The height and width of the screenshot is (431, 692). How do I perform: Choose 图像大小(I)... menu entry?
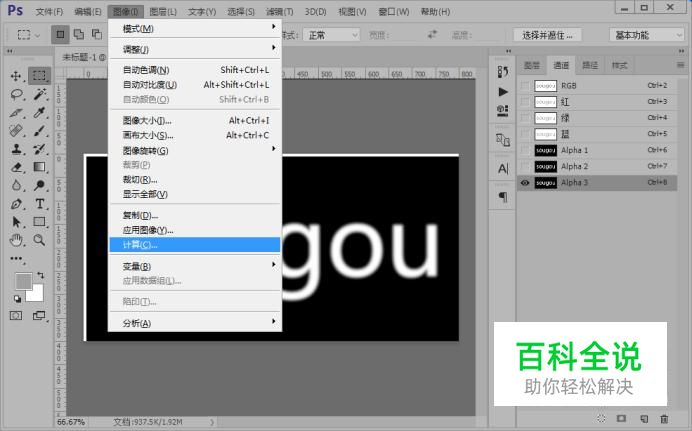click(x=195, y=120)
